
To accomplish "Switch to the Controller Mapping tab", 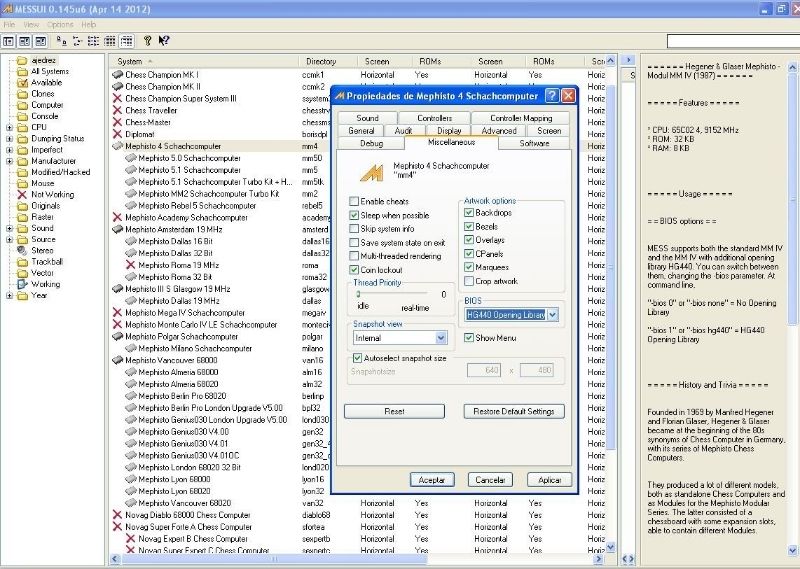I will [521, 118].
